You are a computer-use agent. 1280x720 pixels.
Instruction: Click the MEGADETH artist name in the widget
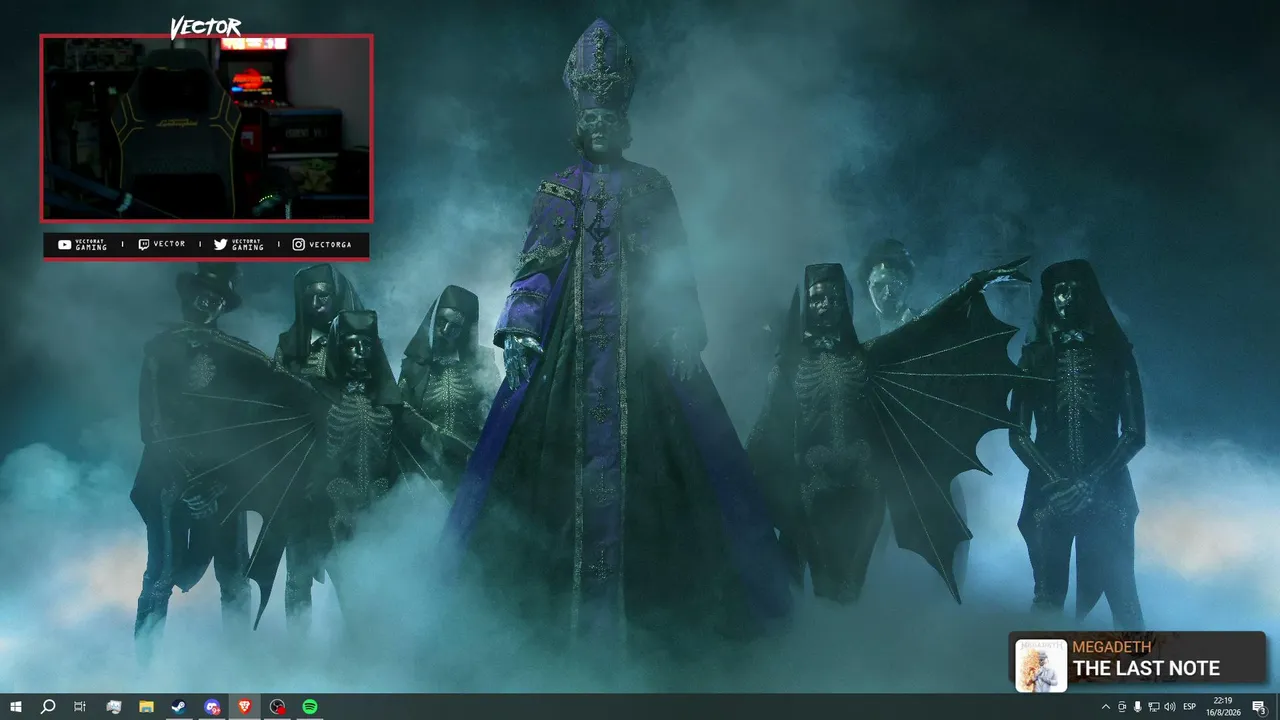tap(1112, 647)
